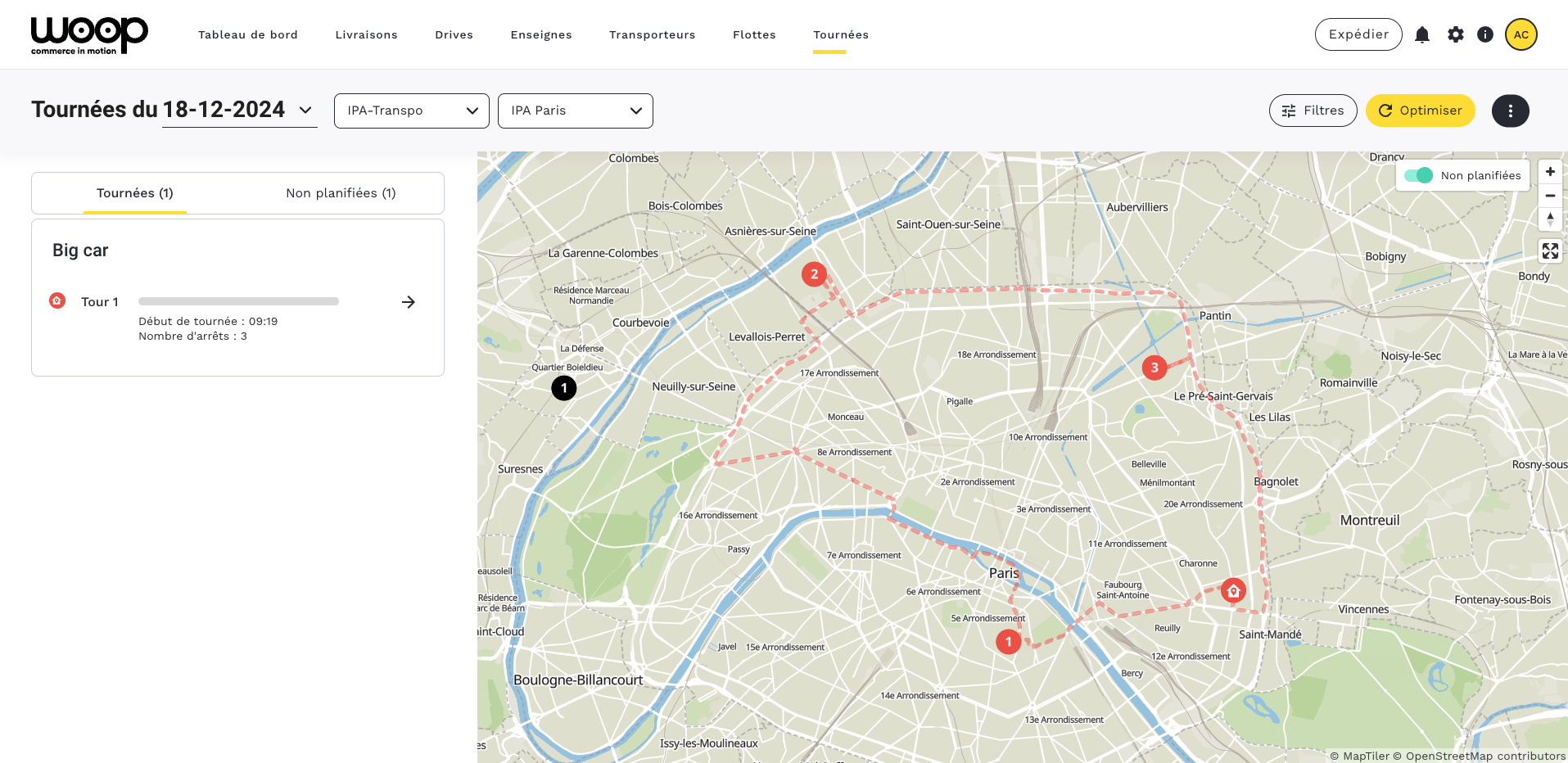Open the AC user avatar menu
Image resolution: width=1568 pixels, height=763 pixels.
[1521, 34]
